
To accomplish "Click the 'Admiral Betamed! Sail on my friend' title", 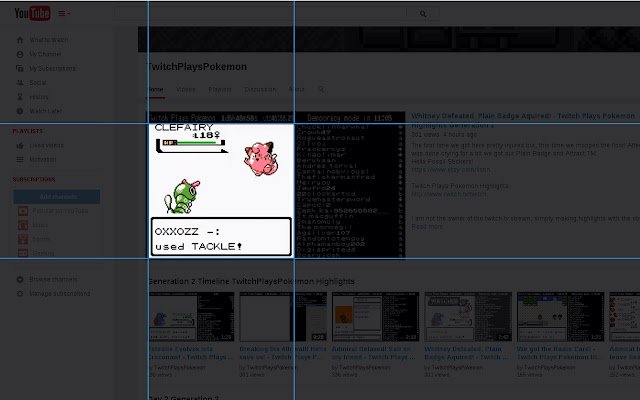I will pos(373,353).
